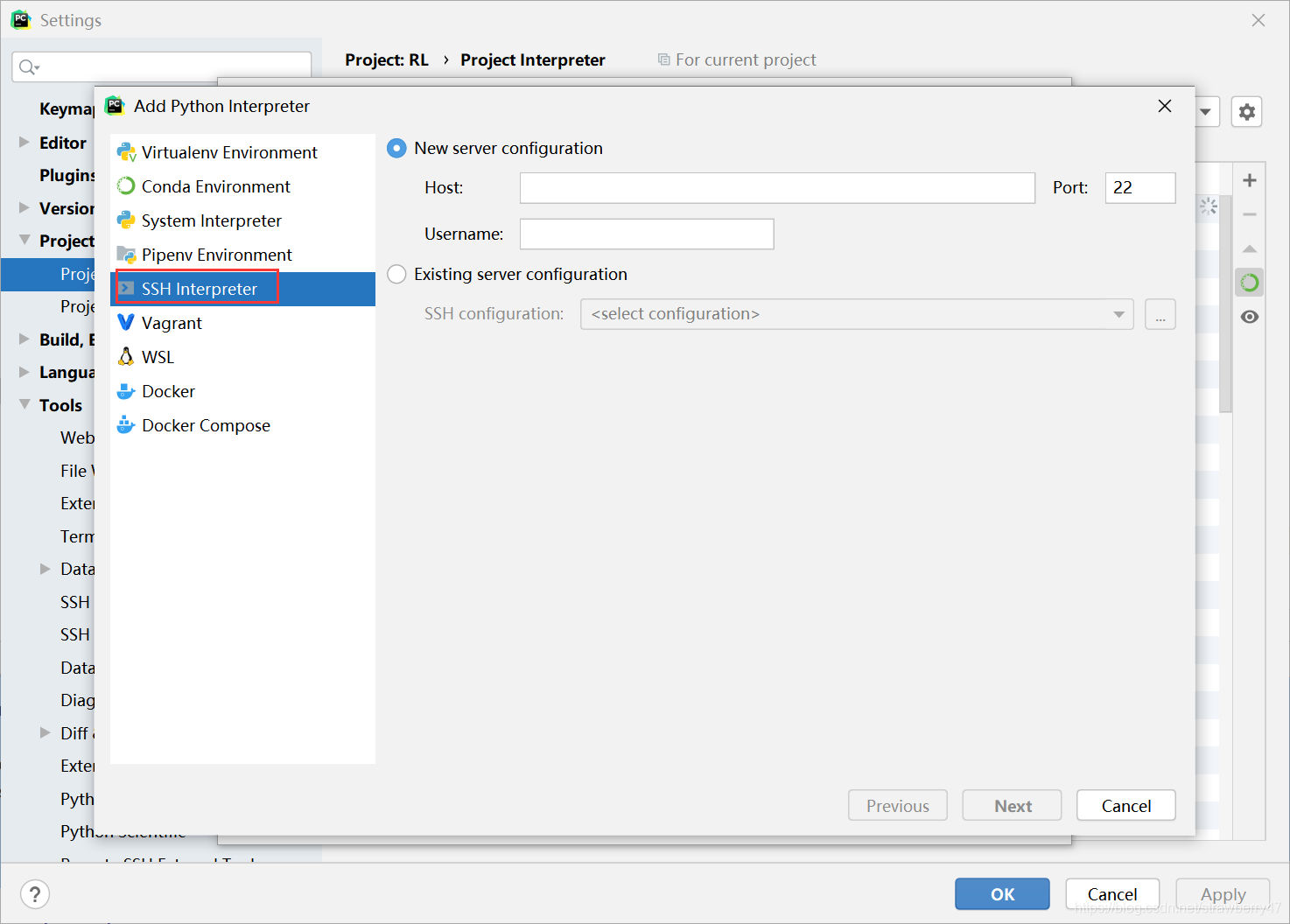This screenshot has width=1290, height=924.
Task: Toggle the Conda package manager icon
Action: (x=1250, y=283)
